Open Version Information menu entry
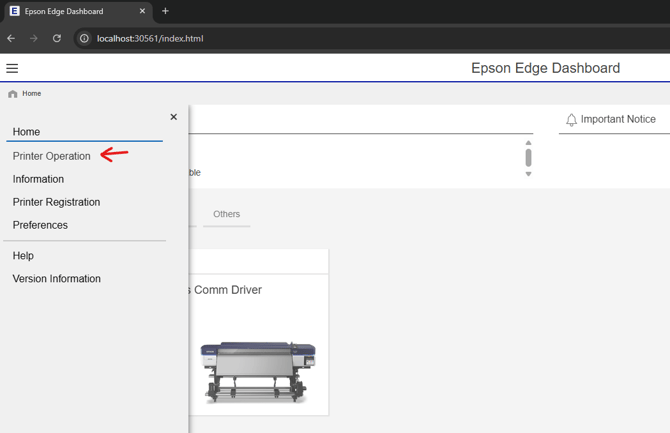Viewport: 670px width, 433px height. [56, 279]
